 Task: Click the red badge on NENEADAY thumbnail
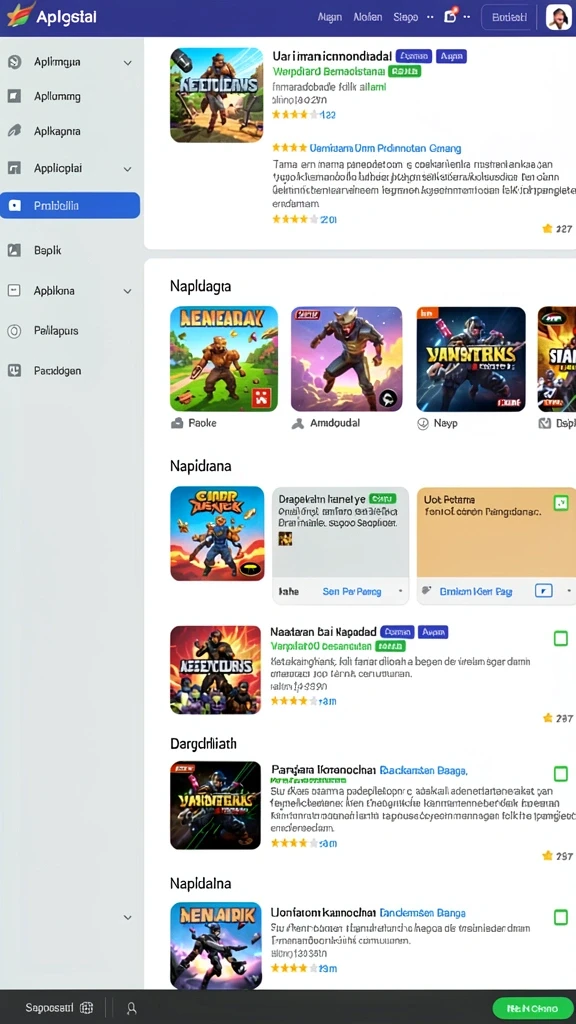tap(263, 397)
